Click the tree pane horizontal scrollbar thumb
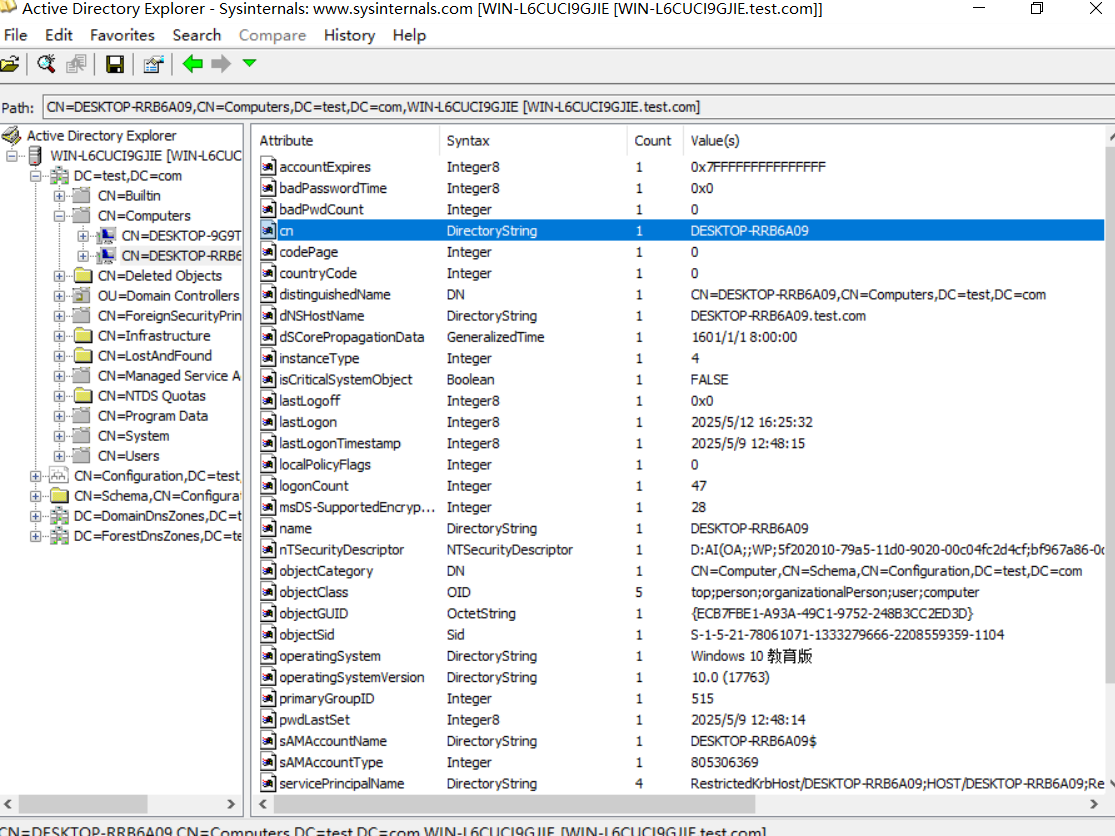Image resolution: width=1115 pixels, height=836 pixels. click(82, 804)
